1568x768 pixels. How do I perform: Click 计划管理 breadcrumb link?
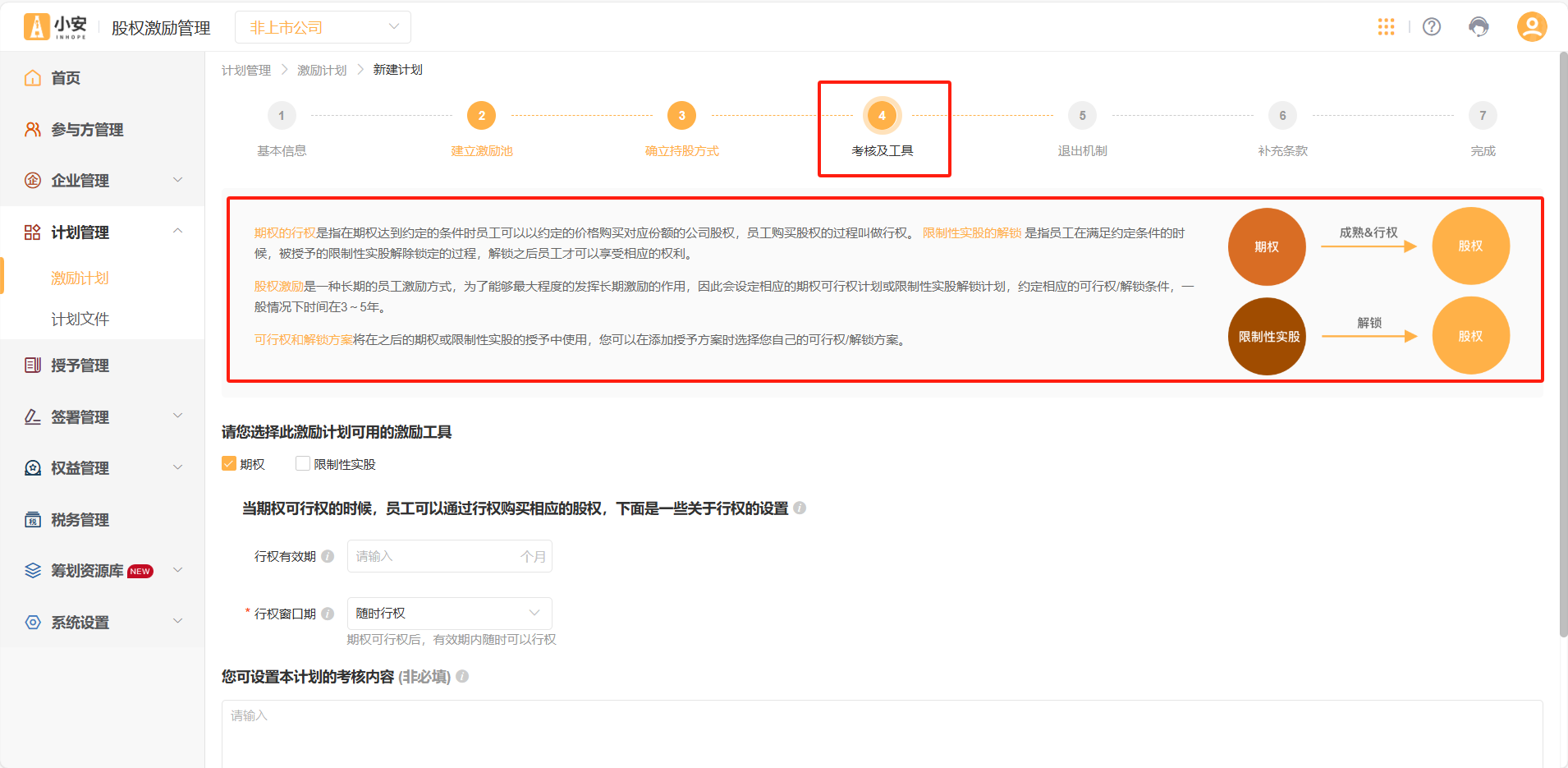click(x=246, y=71)
